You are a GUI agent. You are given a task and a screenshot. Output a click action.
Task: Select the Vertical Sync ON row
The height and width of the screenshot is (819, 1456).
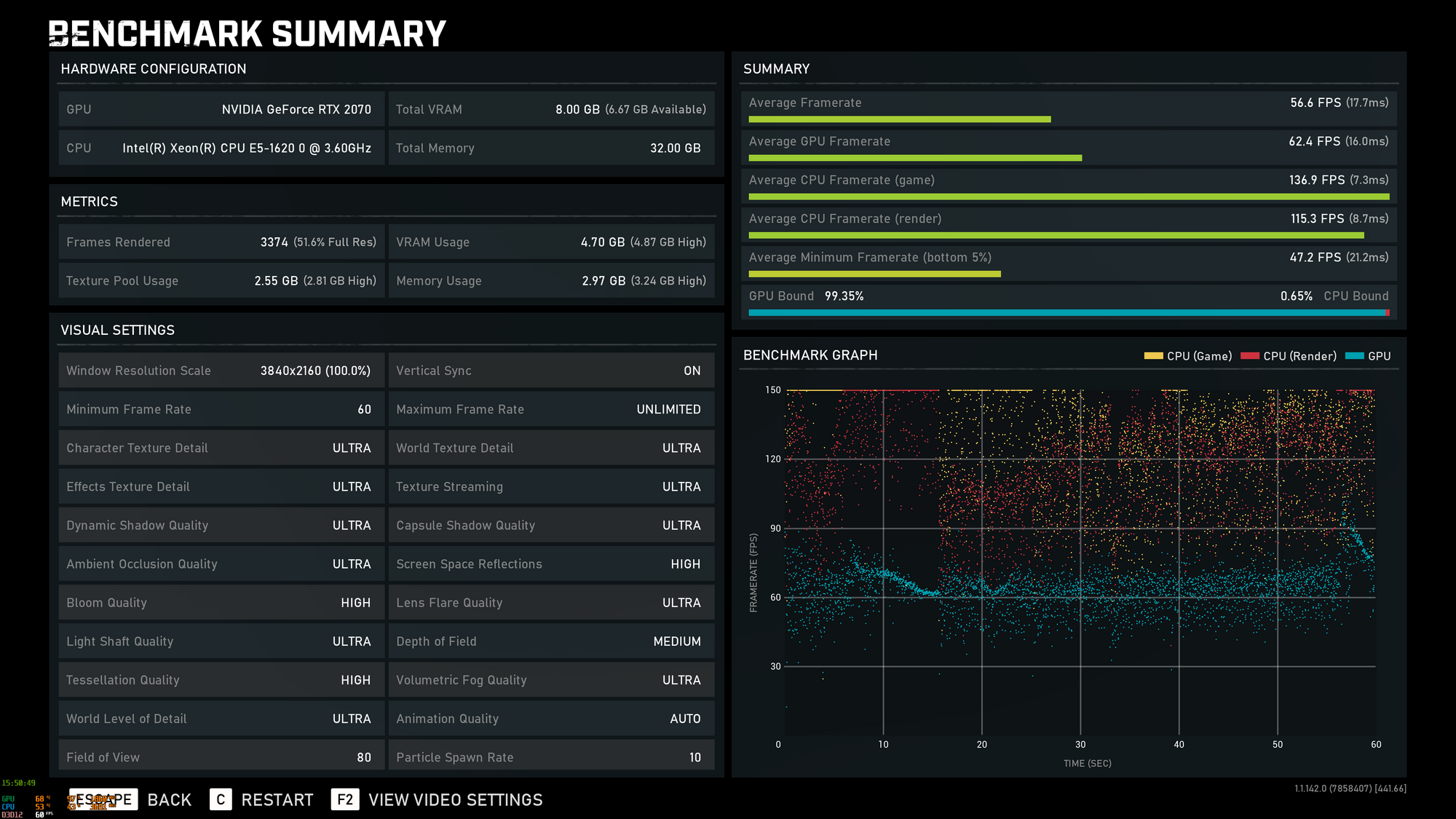[550, 371]
